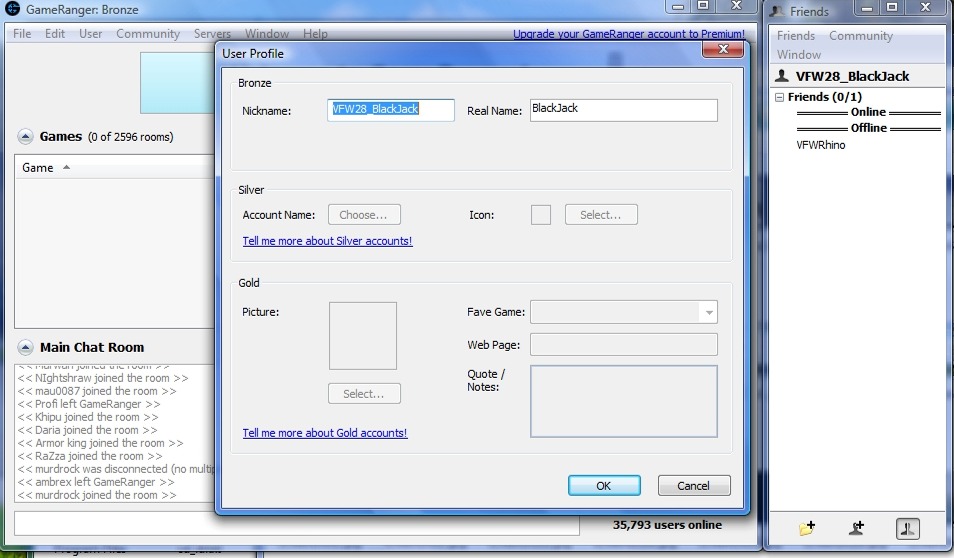This screenshot has height=558, width=954.
Task: Click the user silhouette icon beside VFW28_BlackJack
Action: 782,76
